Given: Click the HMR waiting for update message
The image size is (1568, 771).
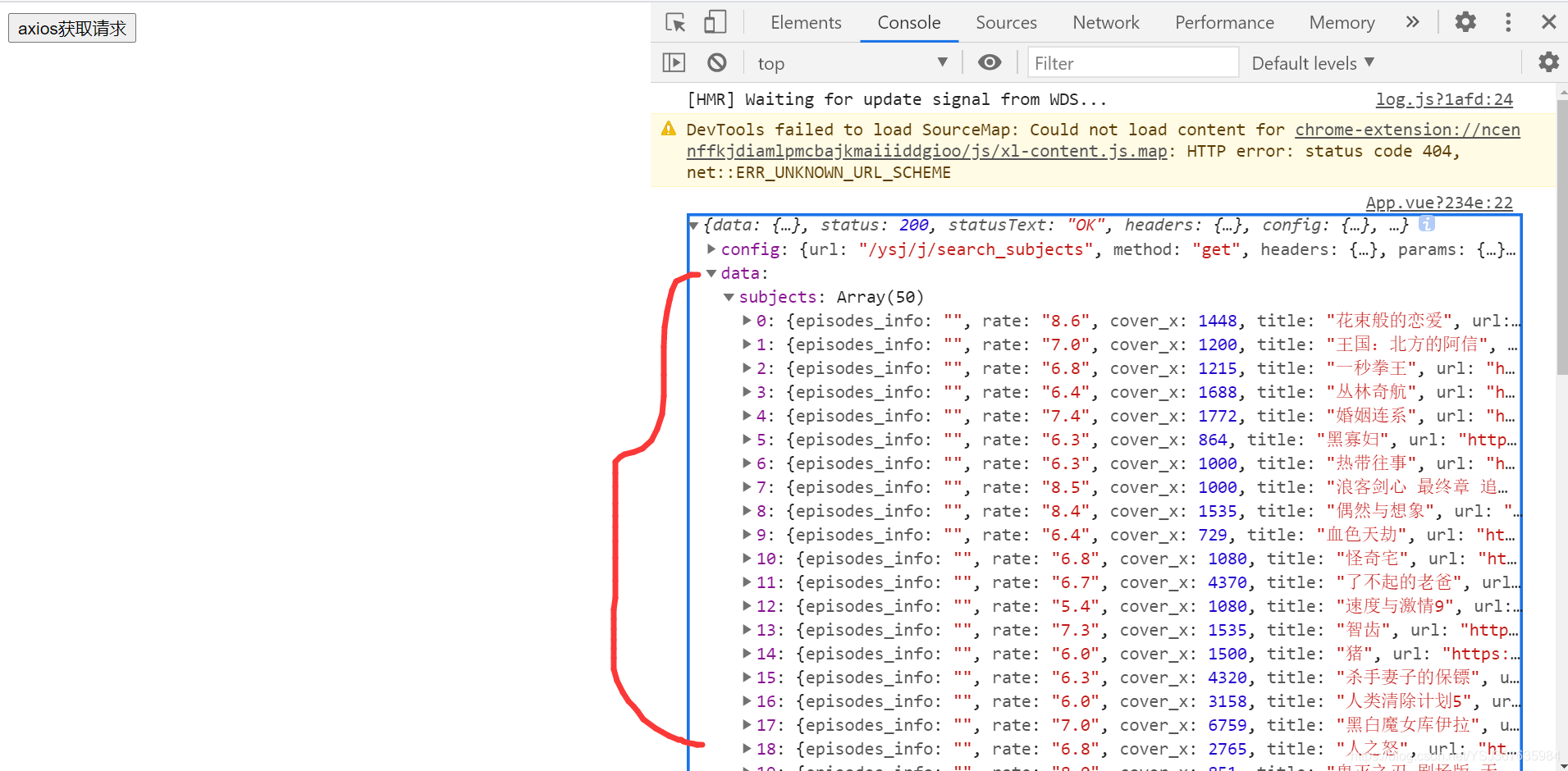Looking at the screenshot, I should click(x=897, y=99).
